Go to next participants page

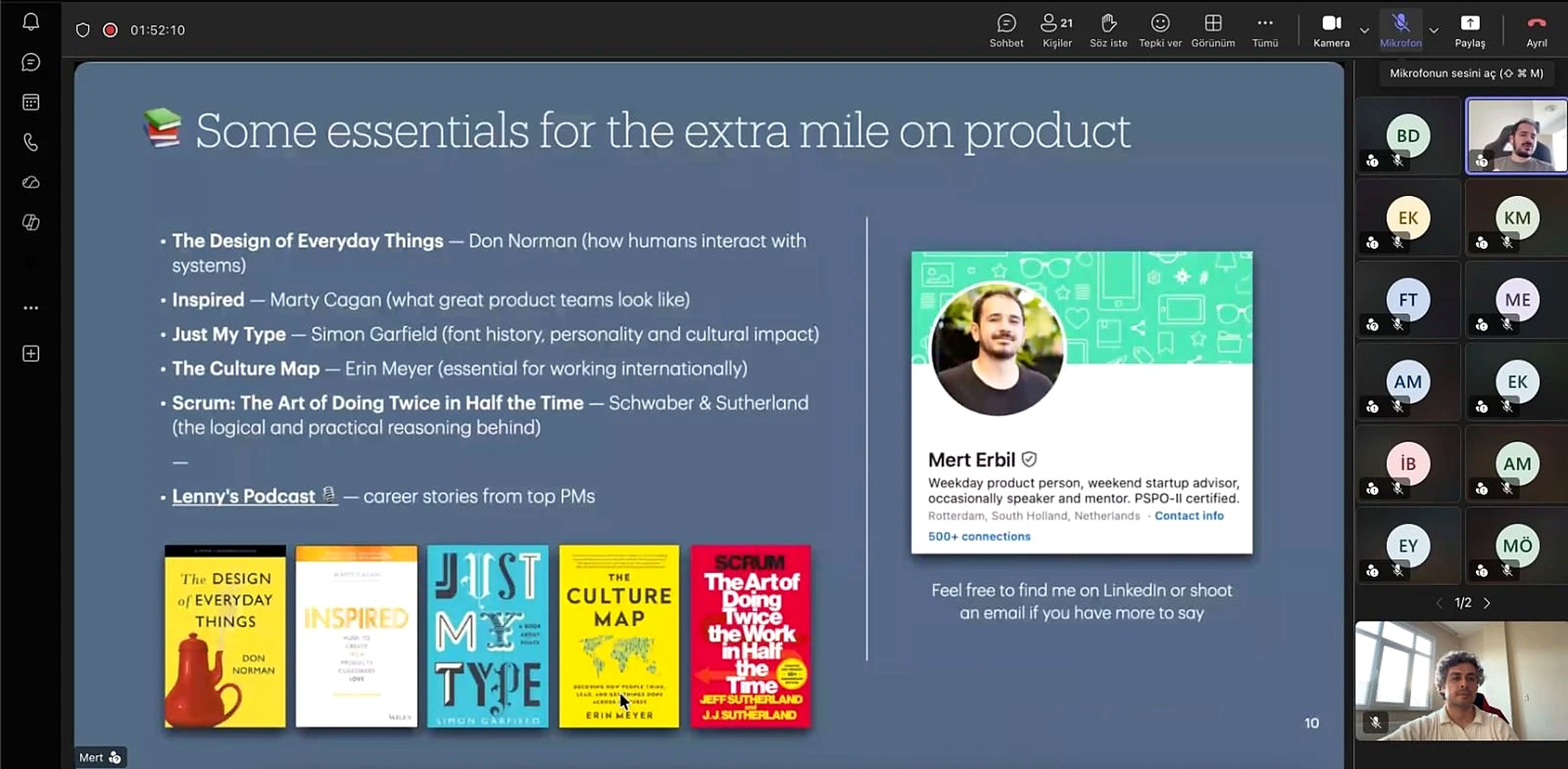point(1487,603)
